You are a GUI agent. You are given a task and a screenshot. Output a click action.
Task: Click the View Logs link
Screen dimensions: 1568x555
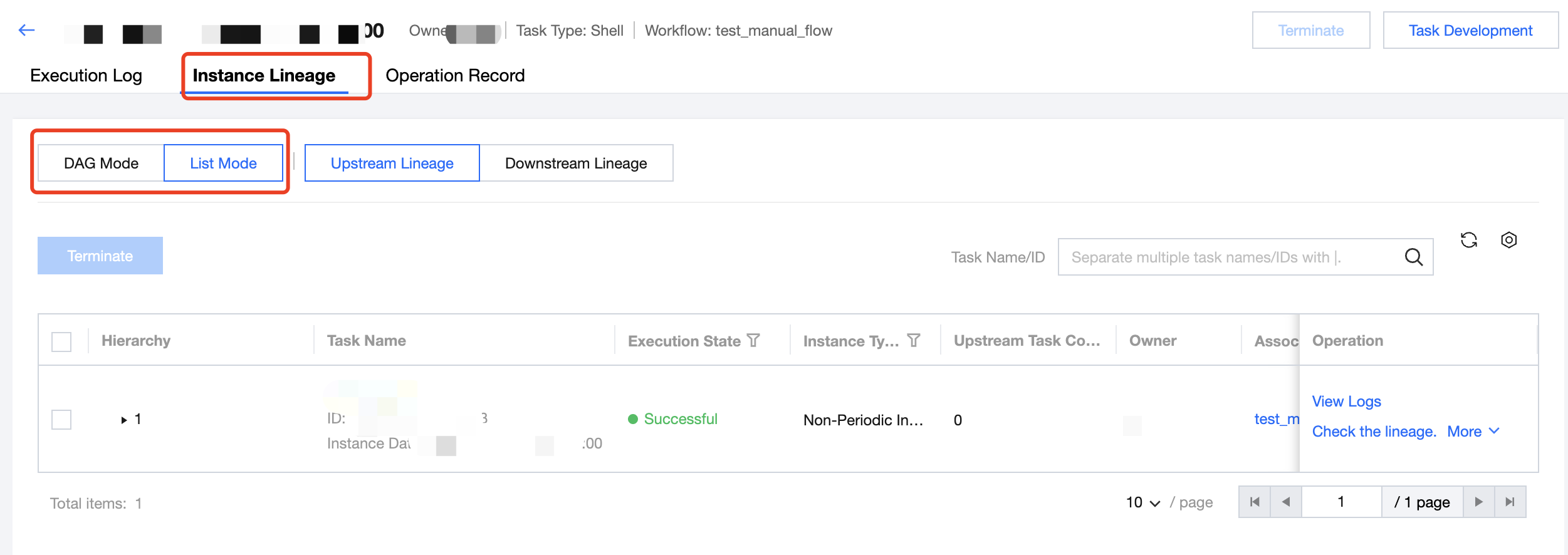pos(1346,402)
